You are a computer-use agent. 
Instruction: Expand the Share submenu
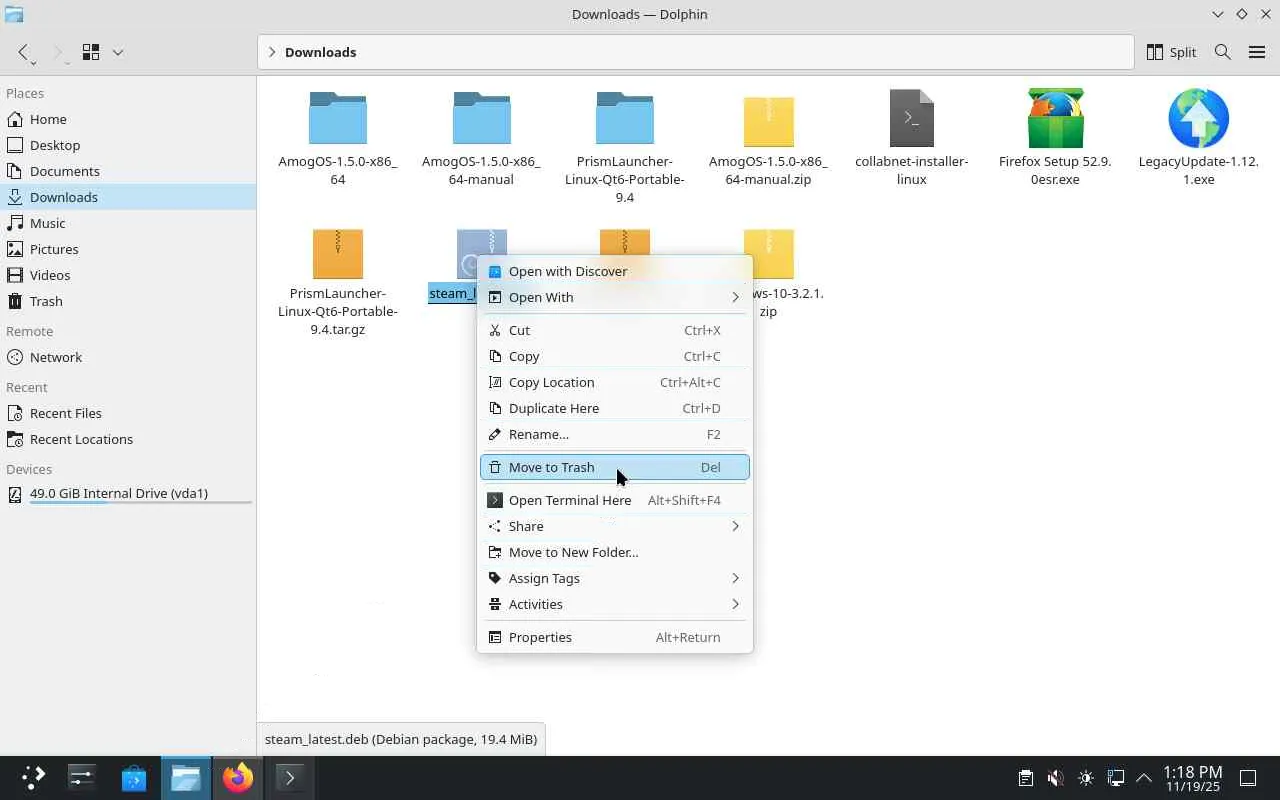click(615, 526)
